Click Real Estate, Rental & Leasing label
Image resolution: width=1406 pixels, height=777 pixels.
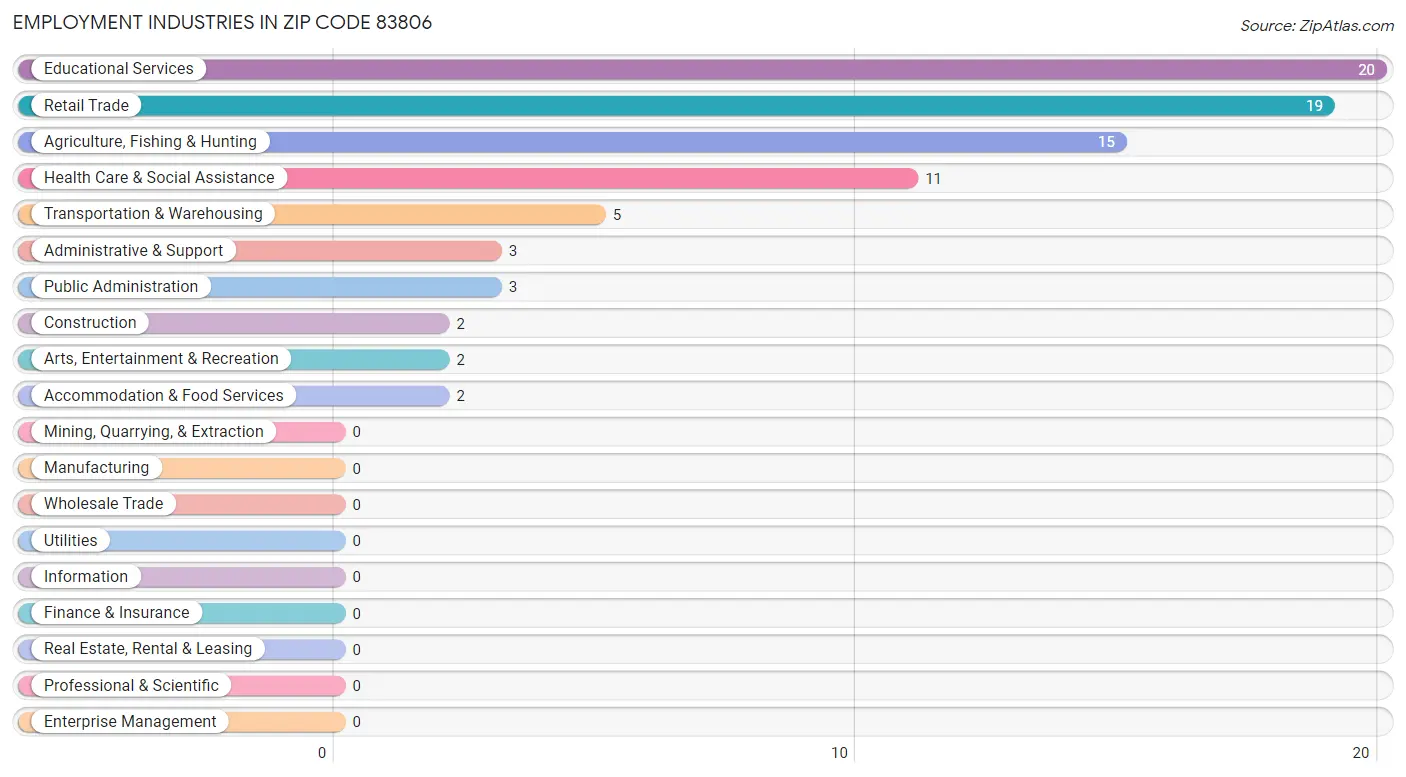(148, 649)
